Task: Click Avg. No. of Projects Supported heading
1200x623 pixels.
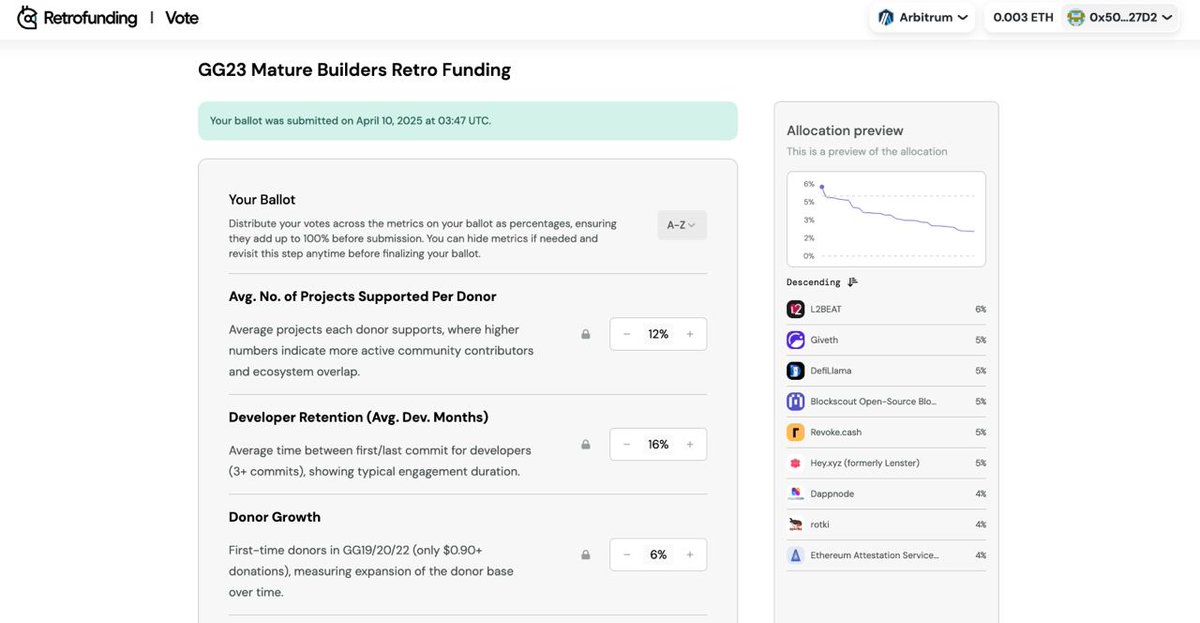Action: tap(363, 296)
